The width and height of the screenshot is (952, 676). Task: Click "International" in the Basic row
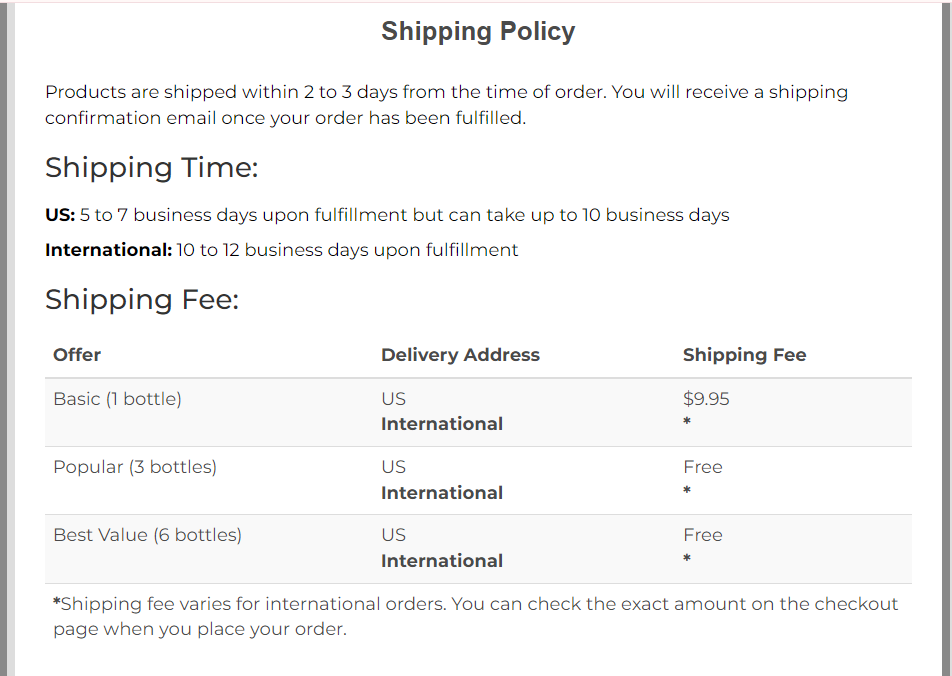click(442, 424)
